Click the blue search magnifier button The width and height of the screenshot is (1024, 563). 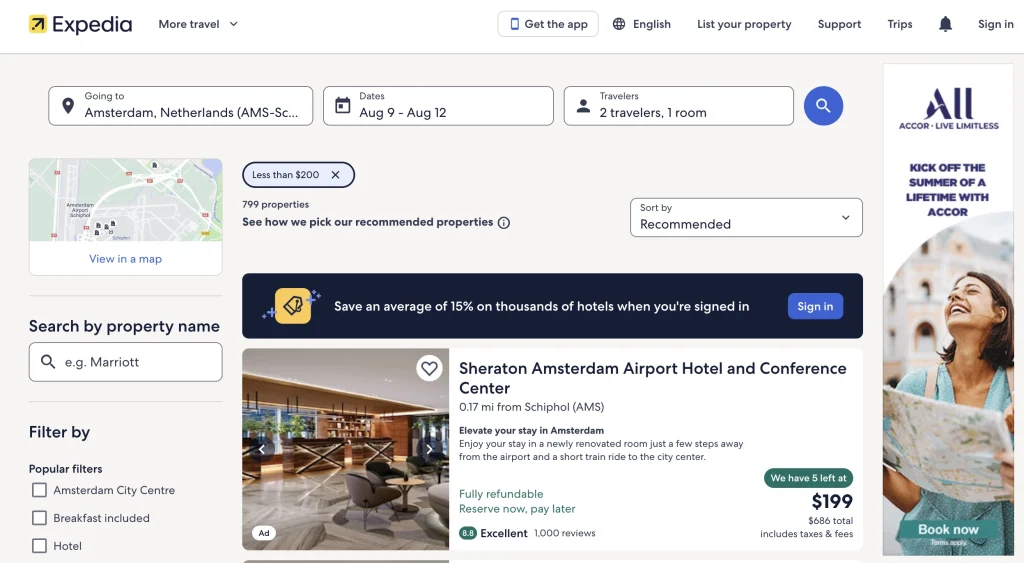coord(823,106)
